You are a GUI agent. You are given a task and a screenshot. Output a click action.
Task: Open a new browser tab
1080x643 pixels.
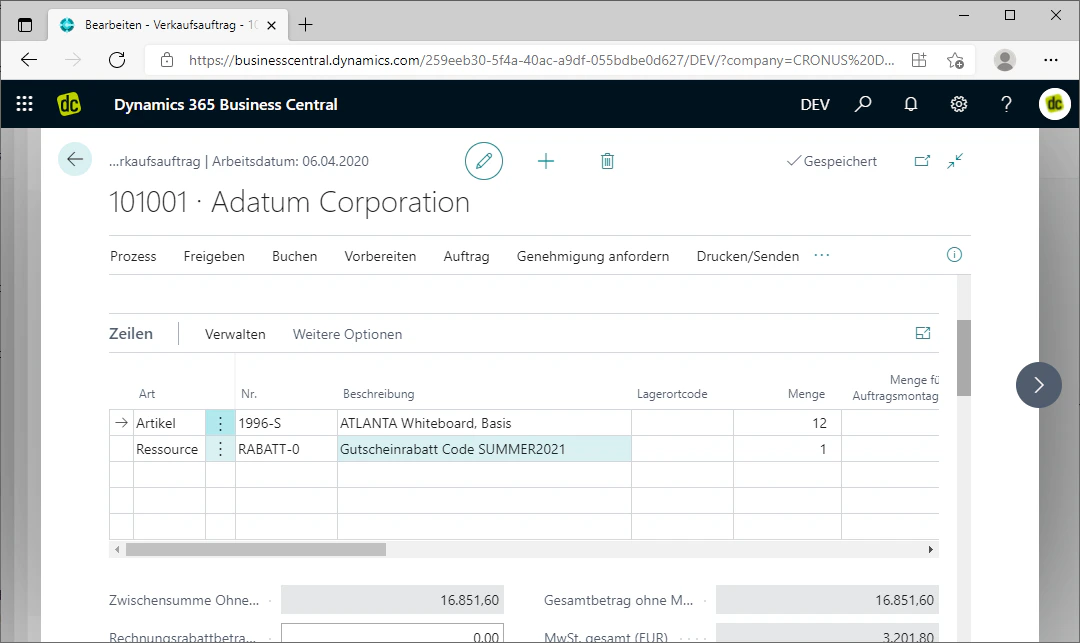tap(305, 25)
